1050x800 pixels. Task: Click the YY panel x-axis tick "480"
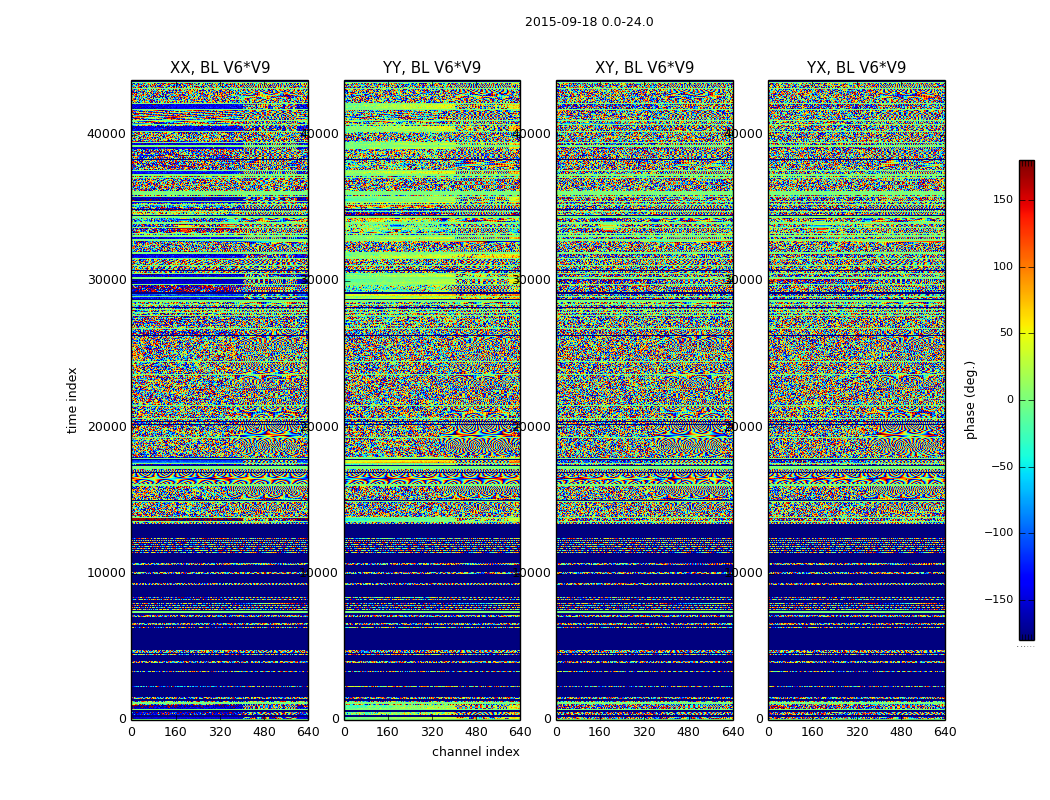point(476,732)
